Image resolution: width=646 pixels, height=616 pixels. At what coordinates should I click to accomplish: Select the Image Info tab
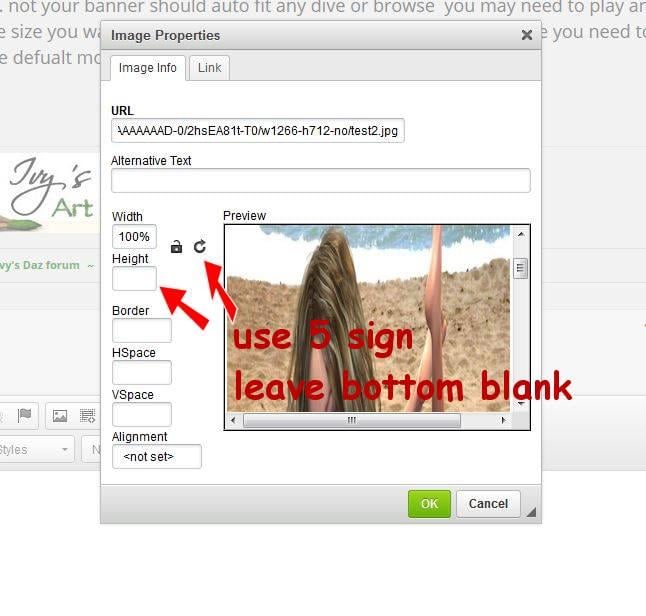click(147, 68)
